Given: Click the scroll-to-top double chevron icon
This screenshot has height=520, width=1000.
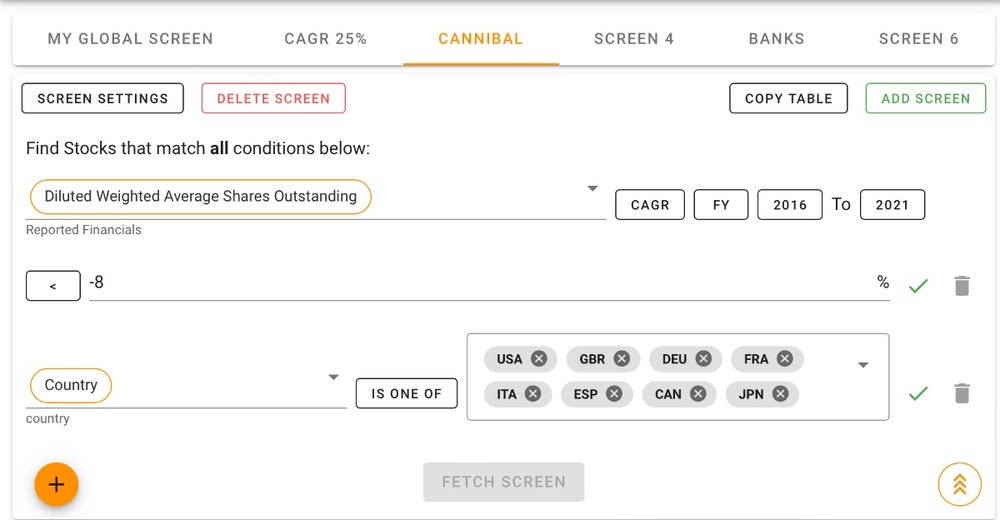Looking at the screenshot, I should (959, 484).
